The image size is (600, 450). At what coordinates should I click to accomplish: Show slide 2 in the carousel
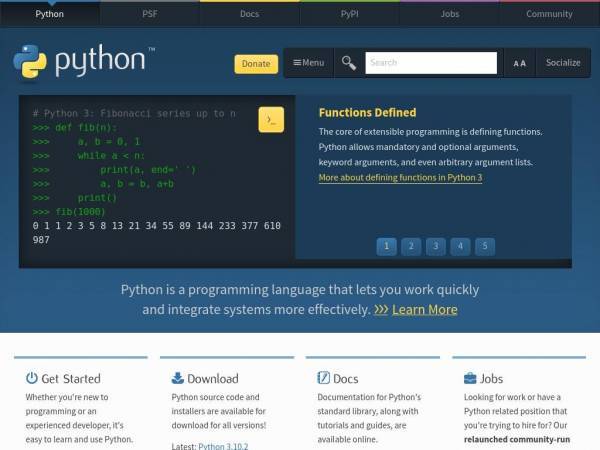411,246
